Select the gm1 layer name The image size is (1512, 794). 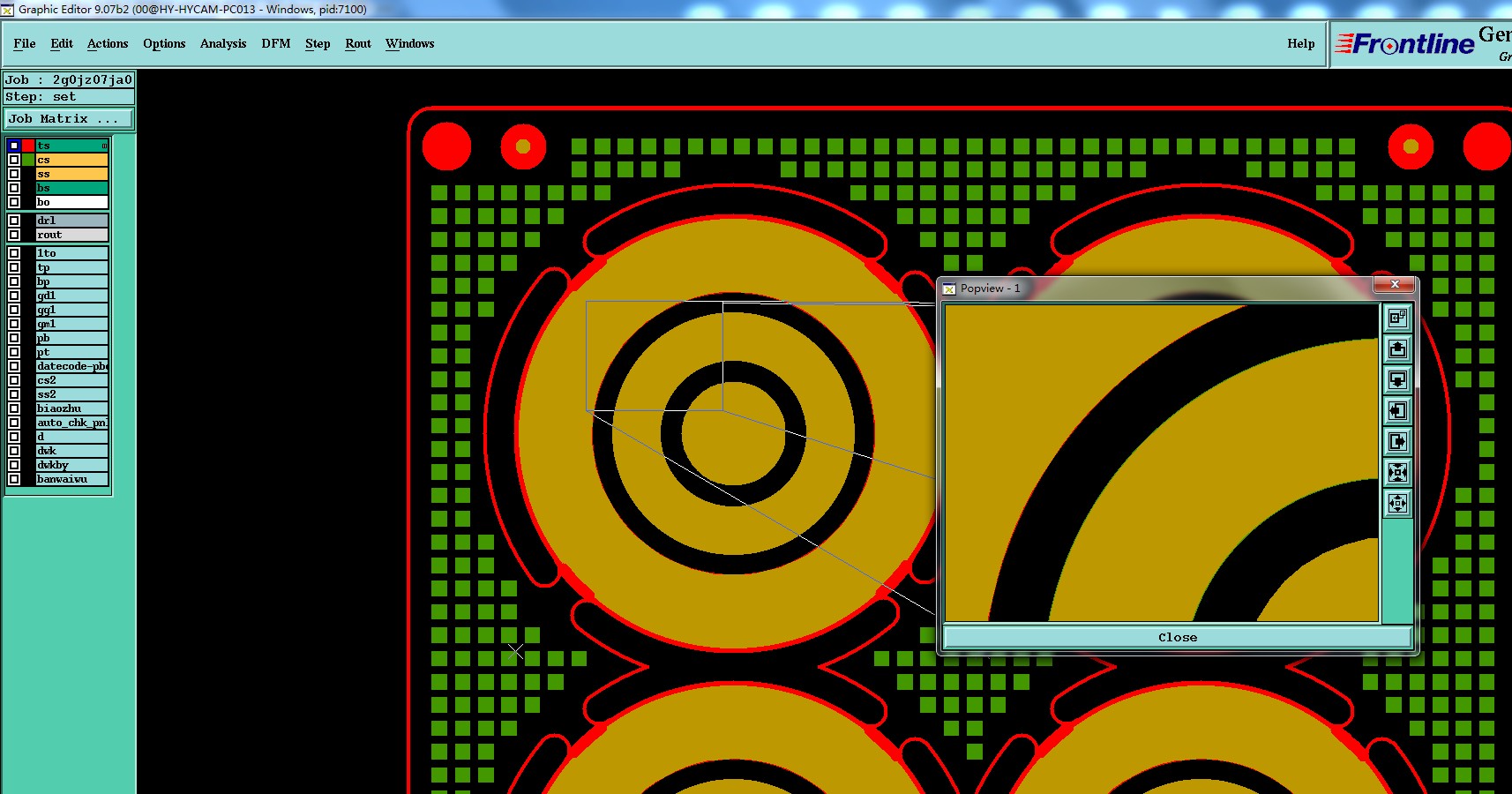(x=71, y=324)
